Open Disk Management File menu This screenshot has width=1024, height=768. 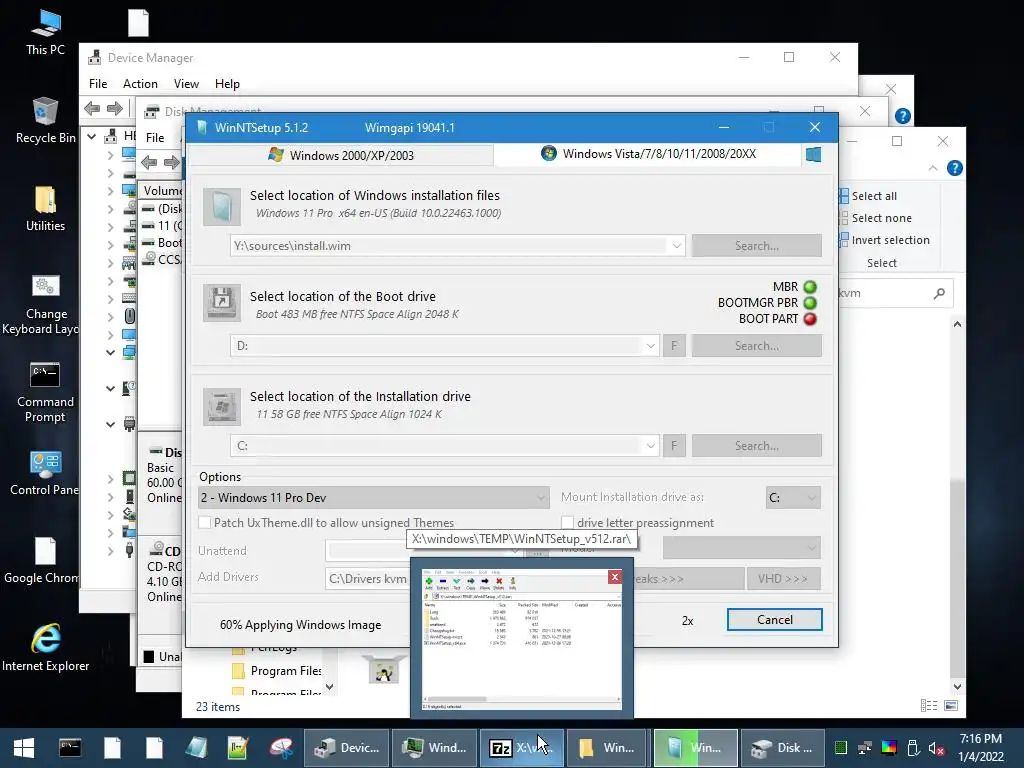(x=155, y=138)
